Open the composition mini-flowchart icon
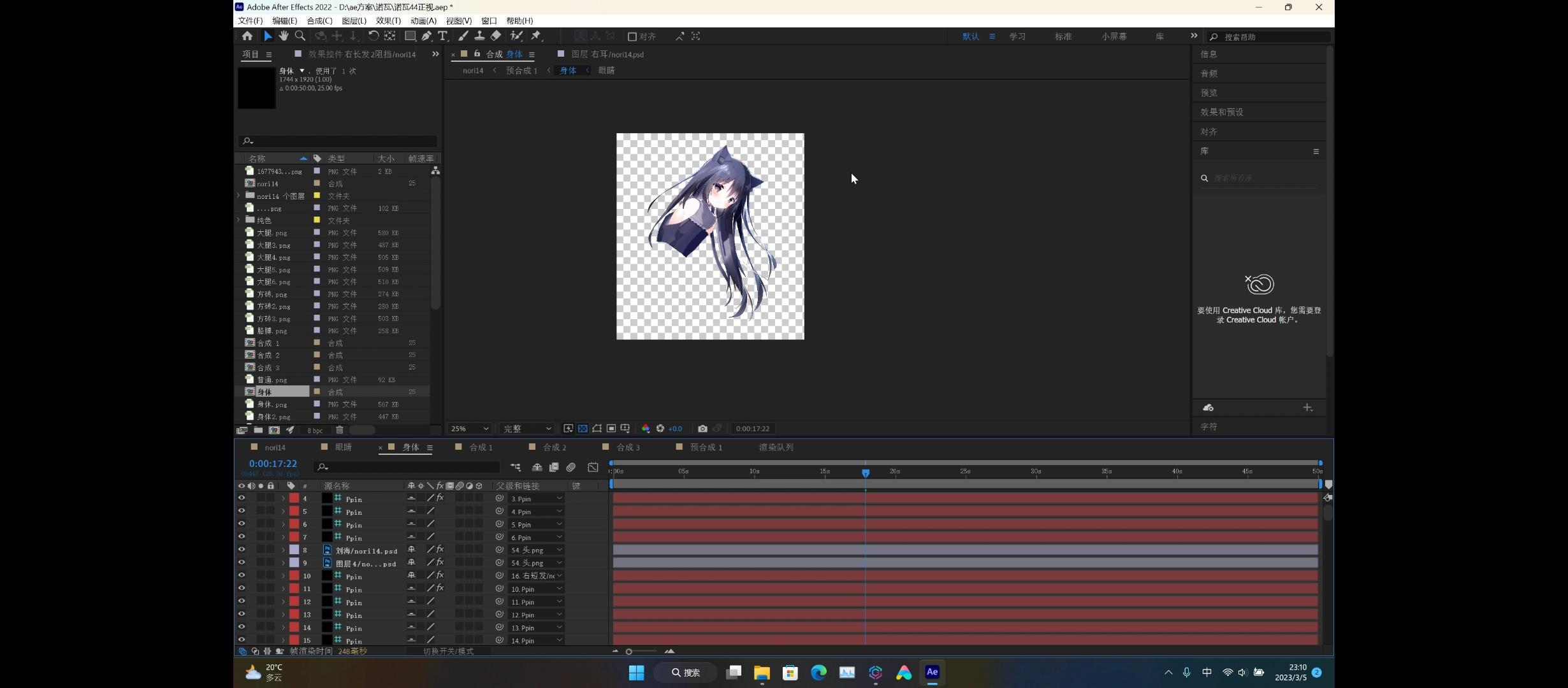 pyautogui.click(x=515, y=468)
